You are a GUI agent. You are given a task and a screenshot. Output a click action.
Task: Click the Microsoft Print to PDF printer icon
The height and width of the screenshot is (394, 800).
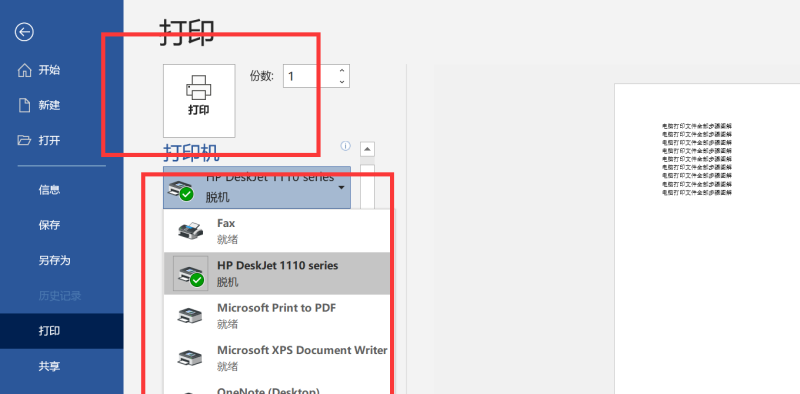190,316
